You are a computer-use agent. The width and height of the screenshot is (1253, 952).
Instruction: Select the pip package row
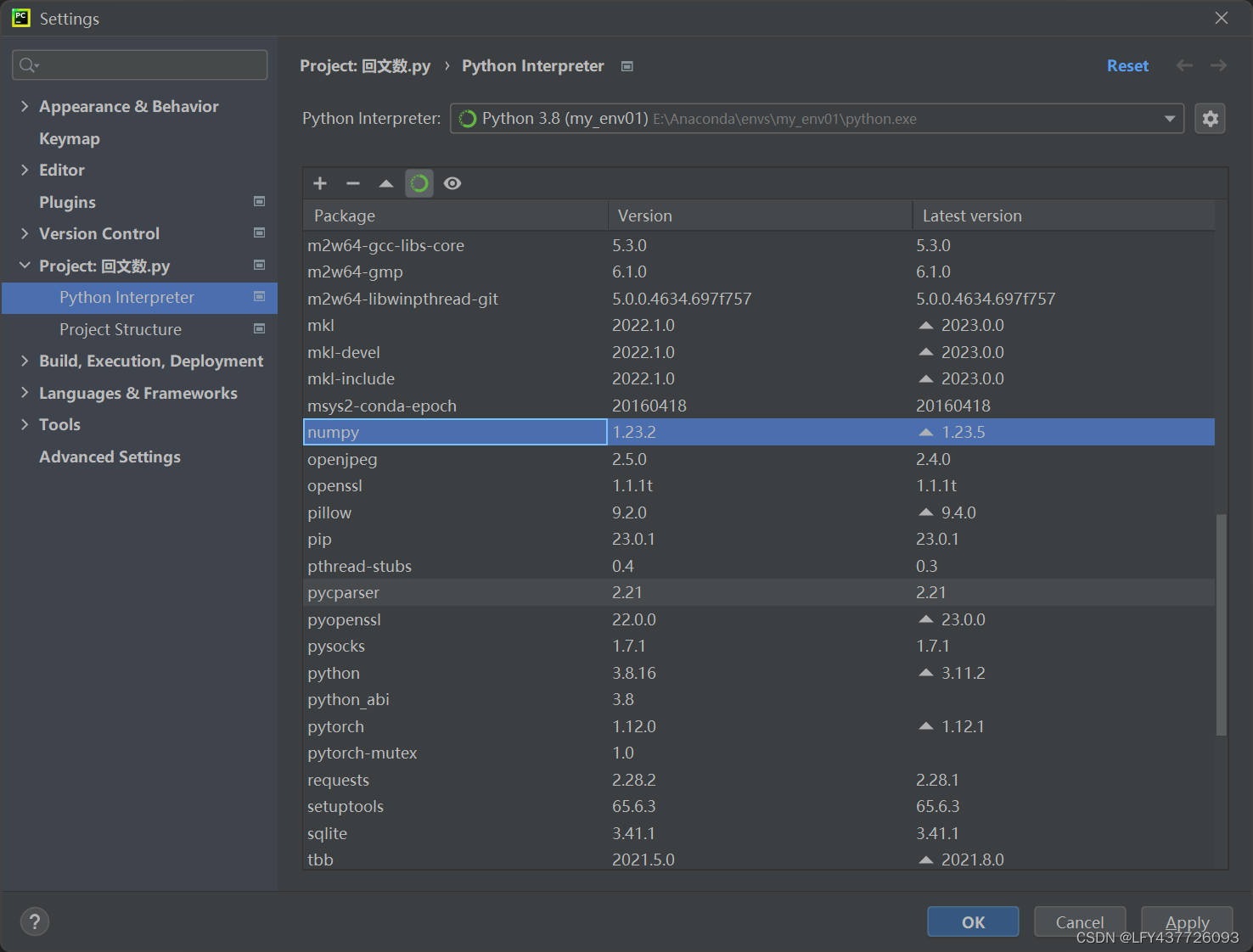pos(759,539)
